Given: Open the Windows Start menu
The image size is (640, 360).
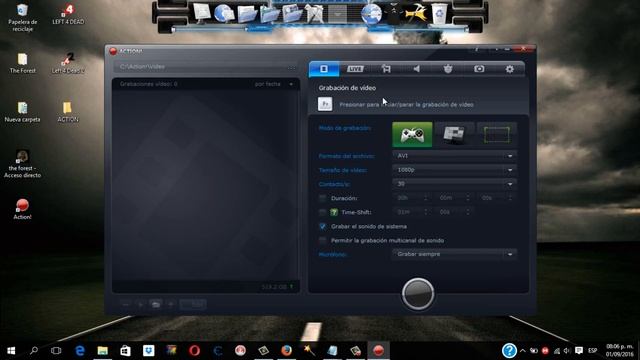Looking at the screenshot, I should click(x=11, y=351).
